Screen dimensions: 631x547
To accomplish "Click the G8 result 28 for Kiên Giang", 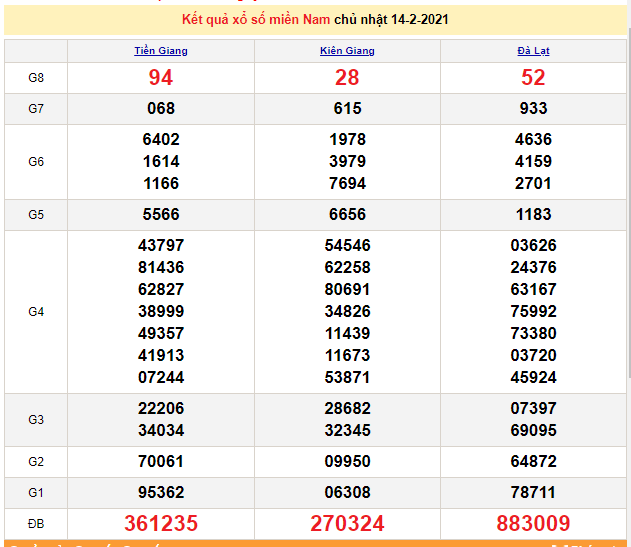I will 347,78.
